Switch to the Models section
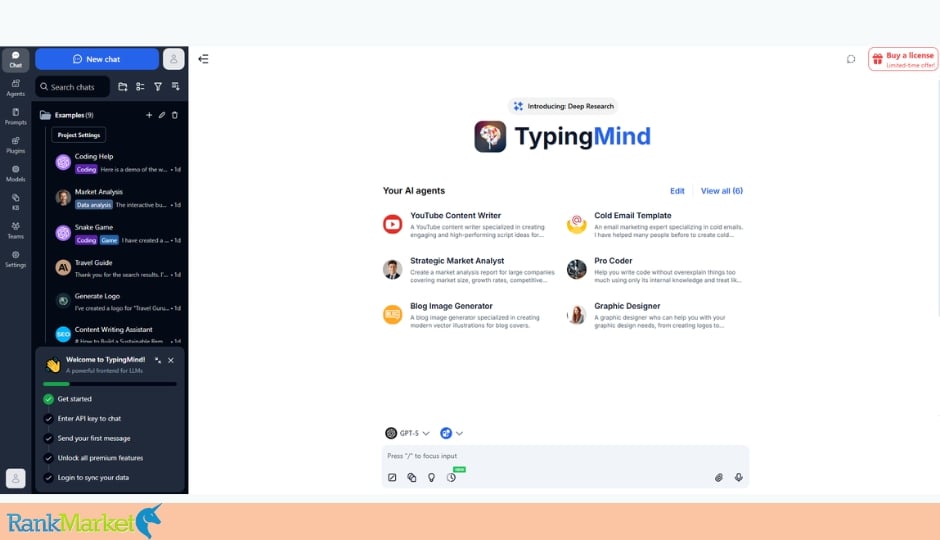Screen dimensions: 940x540 point(16,174)
